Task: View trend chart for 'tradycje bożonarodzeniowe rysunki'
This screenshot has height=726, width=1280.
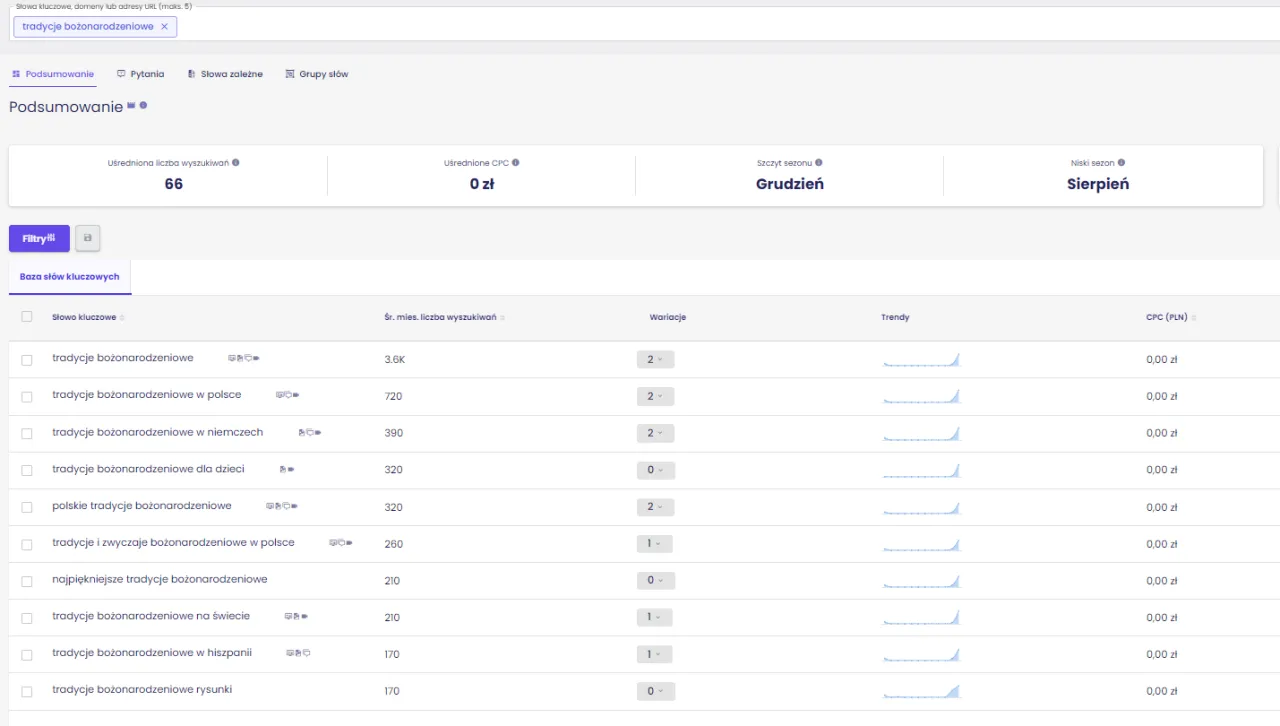Action: [921, 691]
